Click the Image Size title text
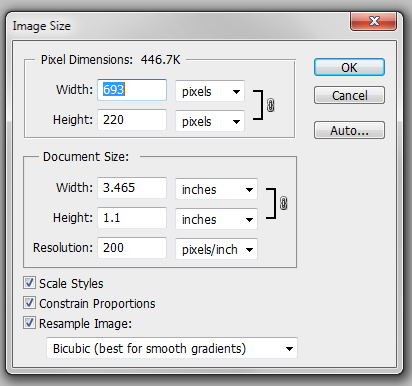The width and height of the screenshot is (412, 386). click(x=42, y=26)
